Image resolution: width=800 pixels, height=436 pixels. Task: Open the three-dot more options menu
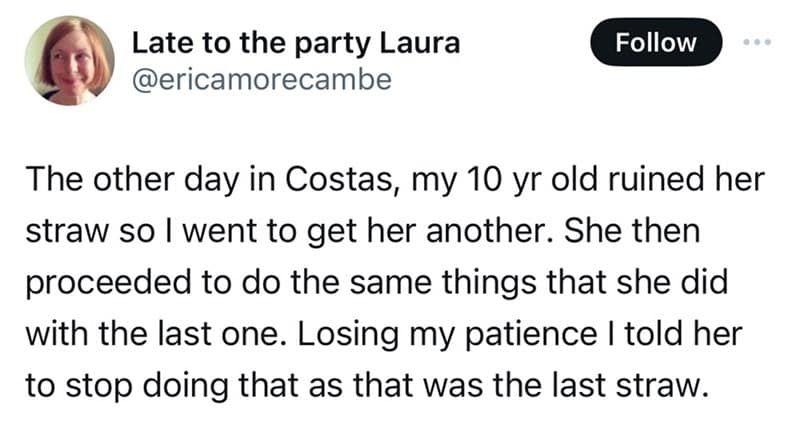[x=759, y=42]
